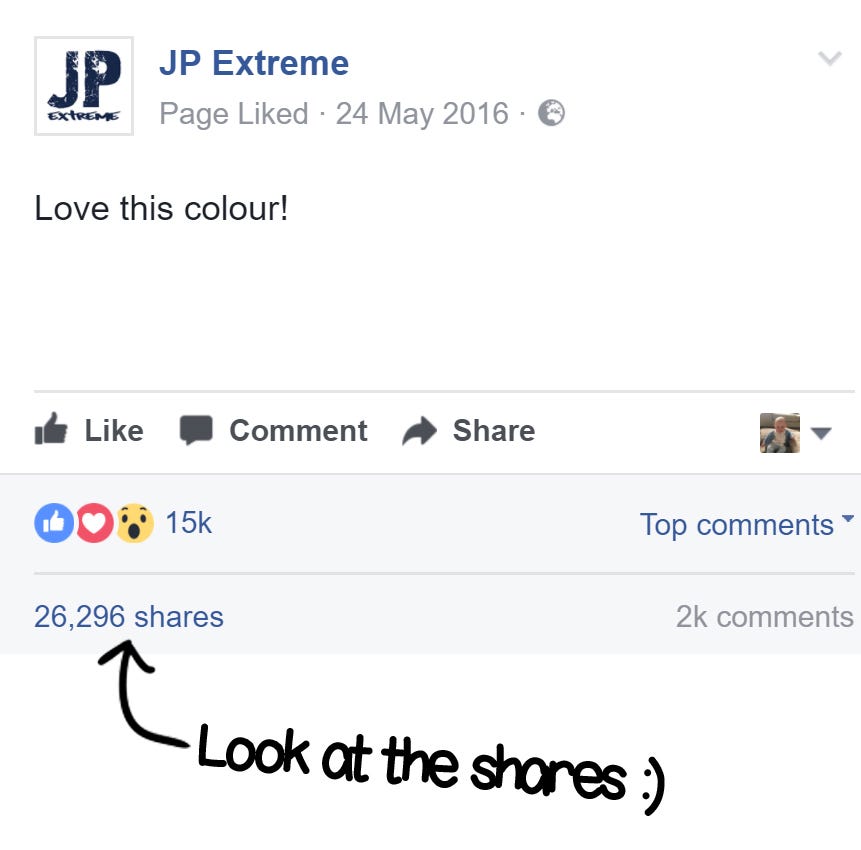The height and width of the screenshot is (850, 861).
Task: Click the thumbs-up Like icon
Action: pyautogui.click(x=51, y=428)
